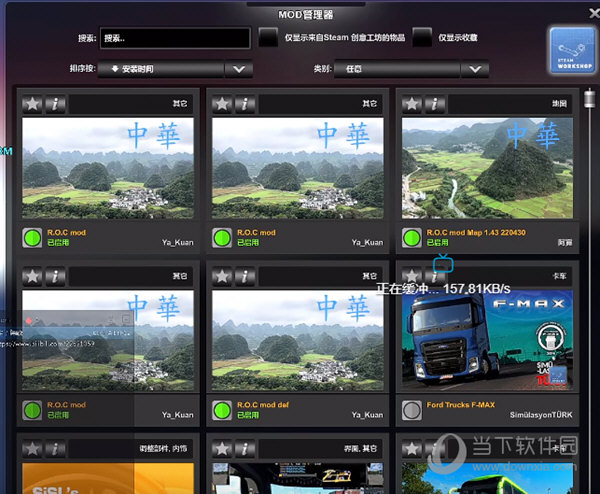Click the 已启用 status under R.O.C mod def
This screenshot has width=600, height=494.
click(x=248, y=415)
